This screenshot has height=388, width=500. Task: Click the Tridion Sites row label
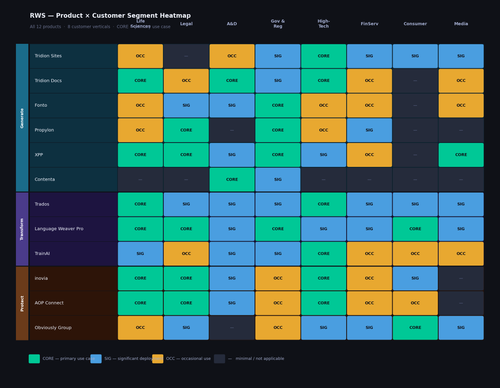pyautogui.click(x=73, y=56)
